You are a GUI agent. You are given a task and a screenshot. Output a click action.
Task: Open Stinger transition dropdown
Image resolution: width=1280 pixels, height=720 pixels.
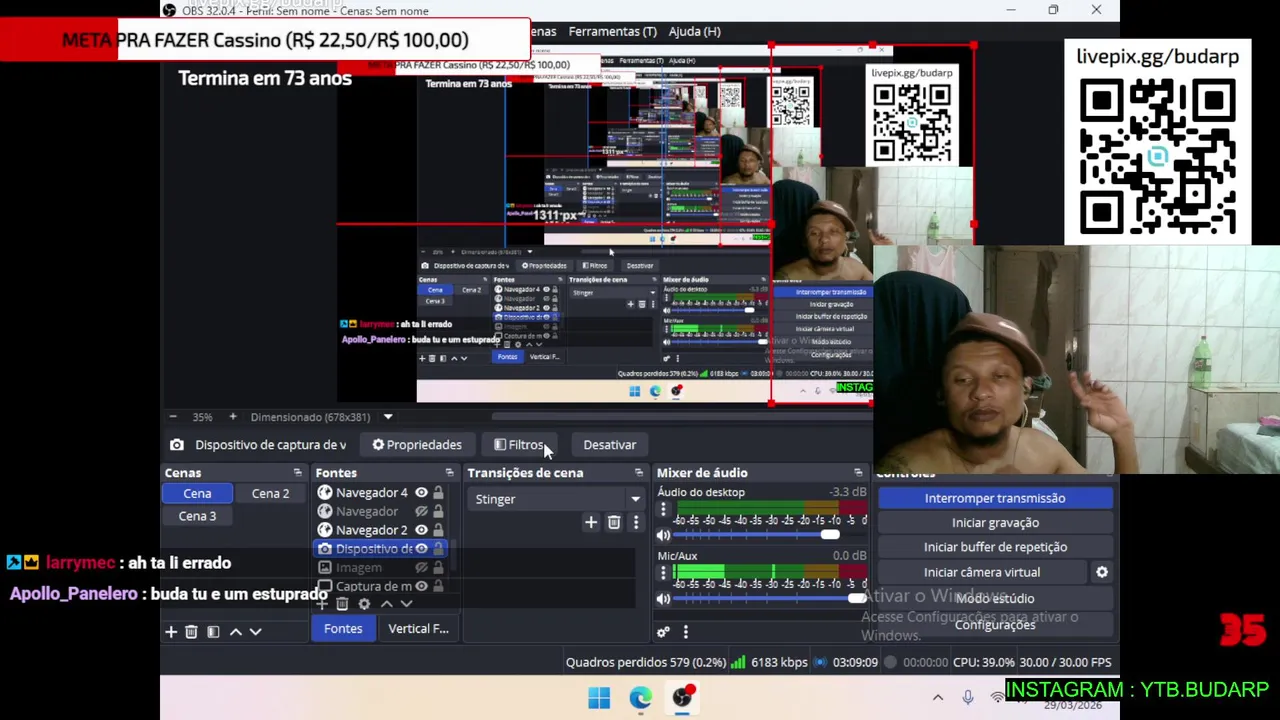[x=558, y=499]
